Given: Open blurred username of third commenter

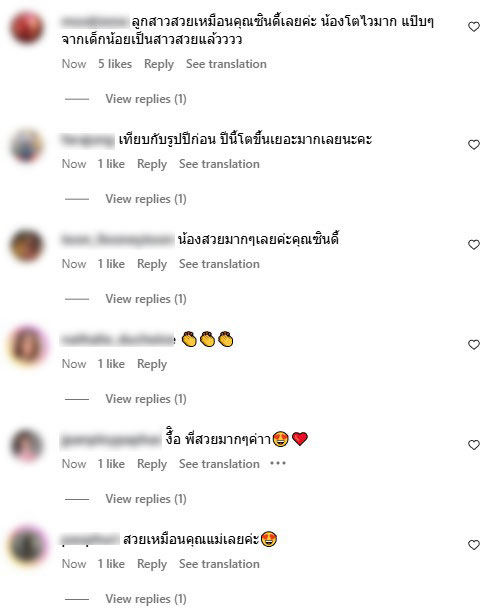Looking at the screenshot, I should click(x=117, y=239).
